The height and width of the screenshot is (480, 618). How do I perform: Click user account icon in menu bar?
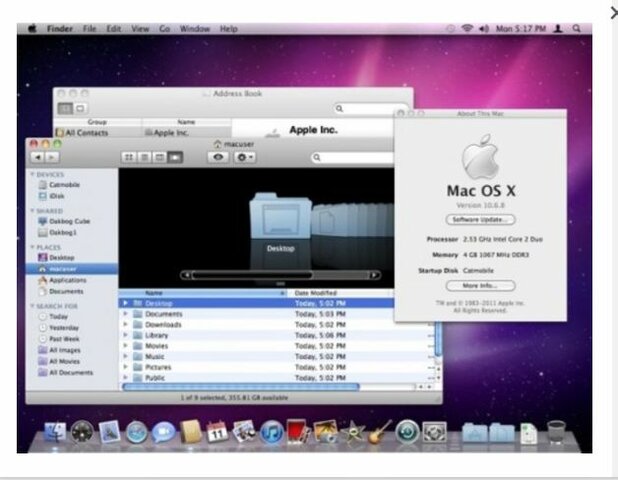click(x=558, y=28)
